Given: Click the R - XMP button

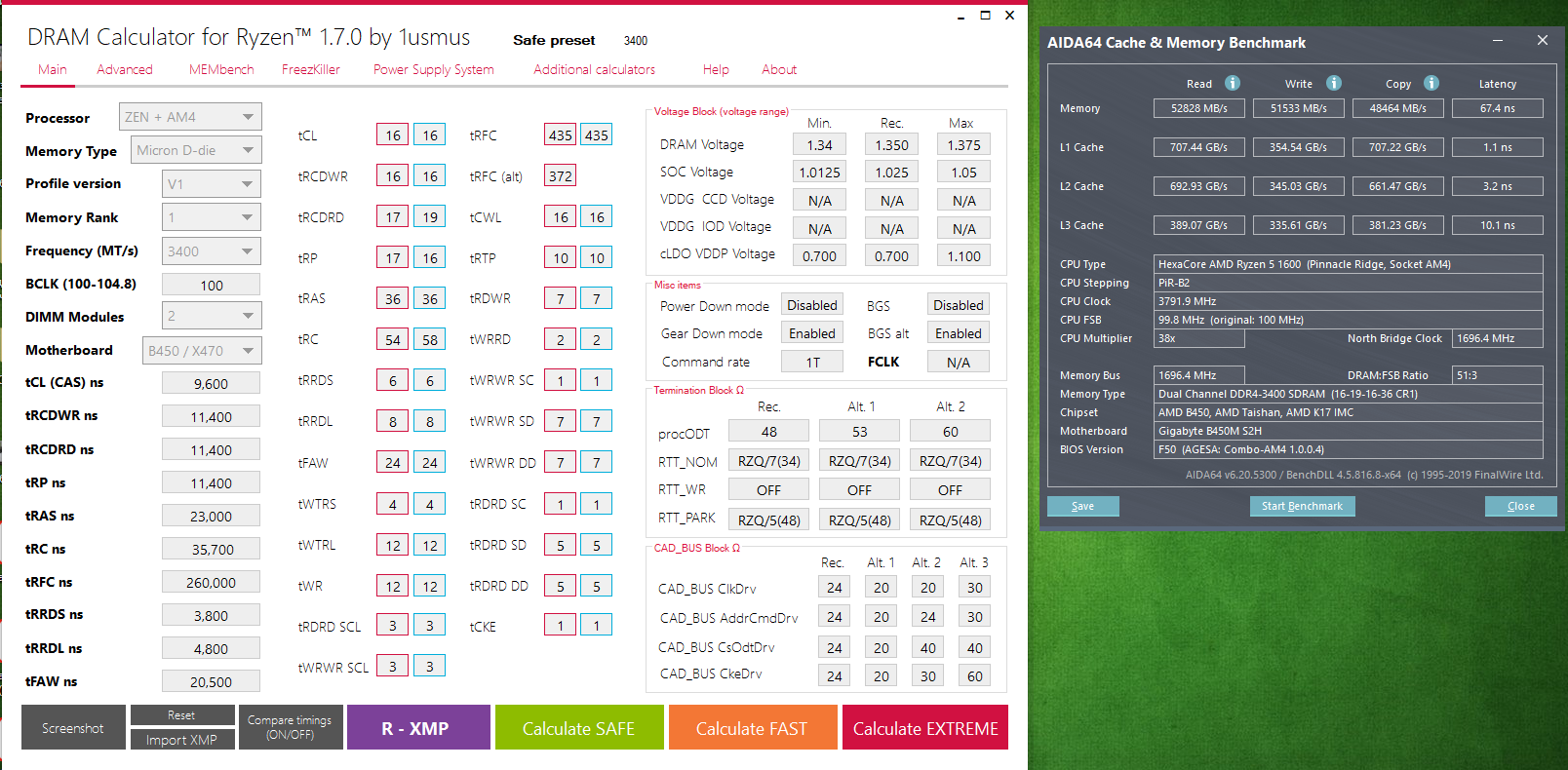Looking at the screenshot, I should 418,728.
